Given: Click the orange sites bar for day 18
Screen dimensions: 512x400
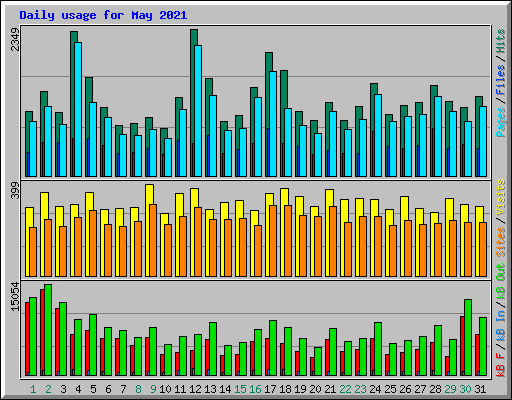Looking at the screenshot, I should click(288, 241).
